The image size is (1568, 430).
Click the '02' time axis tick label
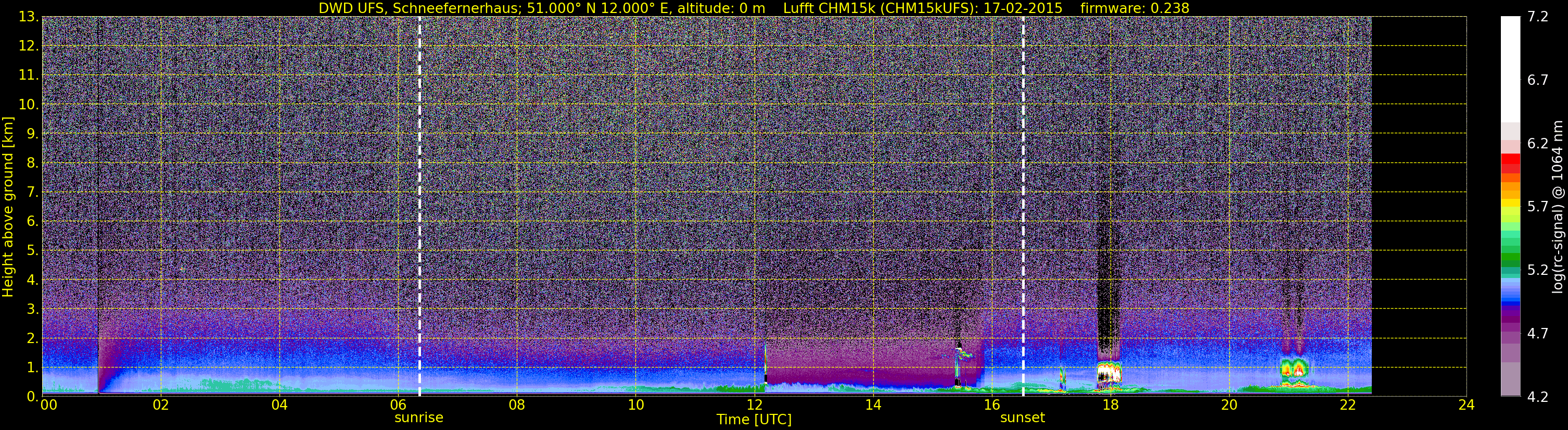(x=161, y=405)
